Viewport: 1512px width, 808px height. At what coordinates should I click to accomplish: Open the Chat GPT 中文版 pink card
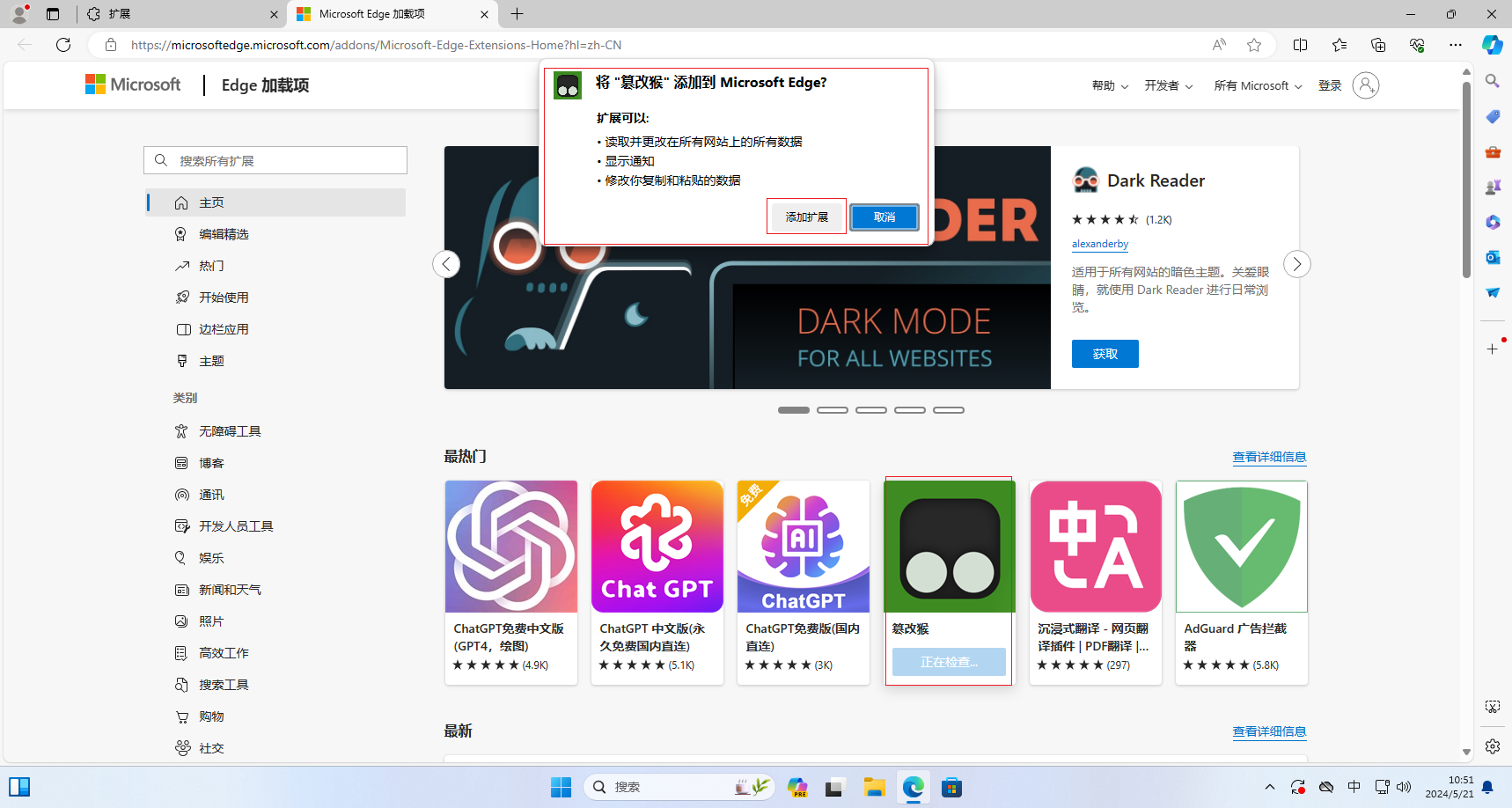coord(657,582)
